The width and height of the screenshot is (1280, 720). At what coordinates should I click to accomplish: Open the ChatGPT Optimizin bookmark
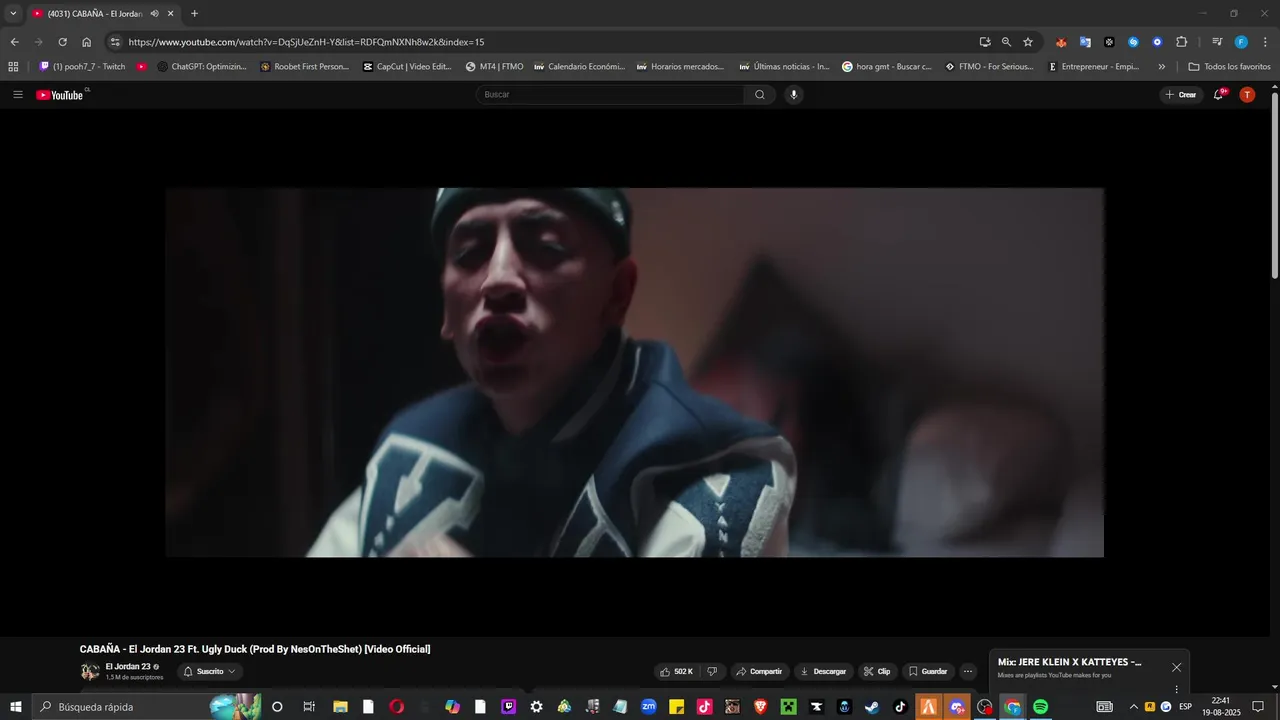[202, 67]
